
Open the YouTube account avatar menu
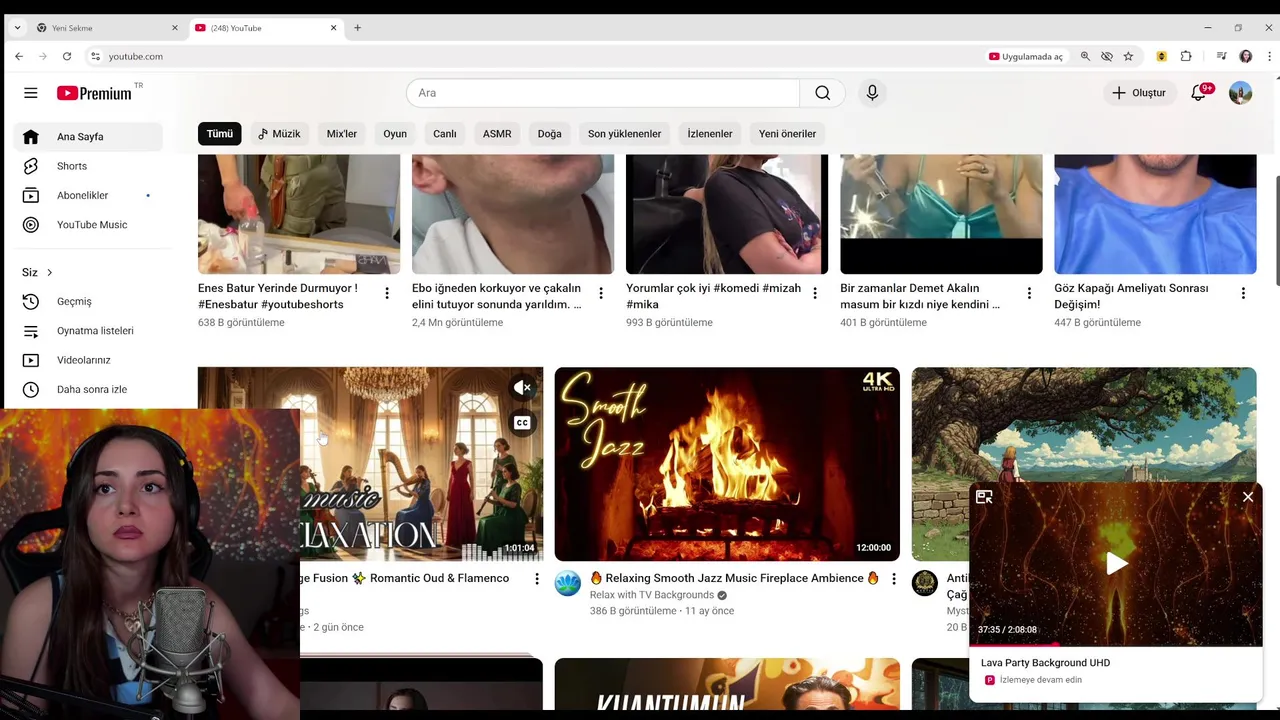tap(1240, 93)
